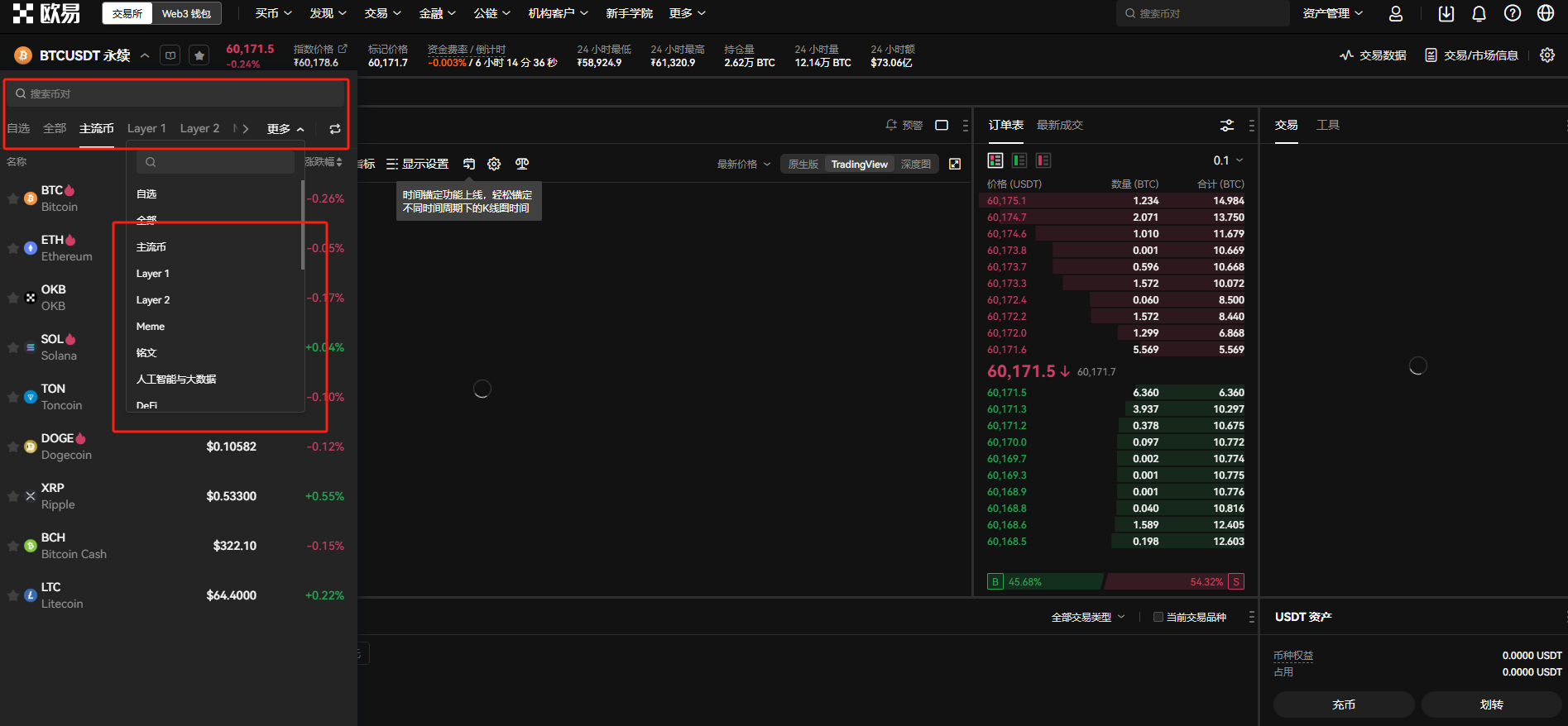Open the 0.1 order book depth dropdown
The image size is (1568, 726).
(x=1228, y=160)
